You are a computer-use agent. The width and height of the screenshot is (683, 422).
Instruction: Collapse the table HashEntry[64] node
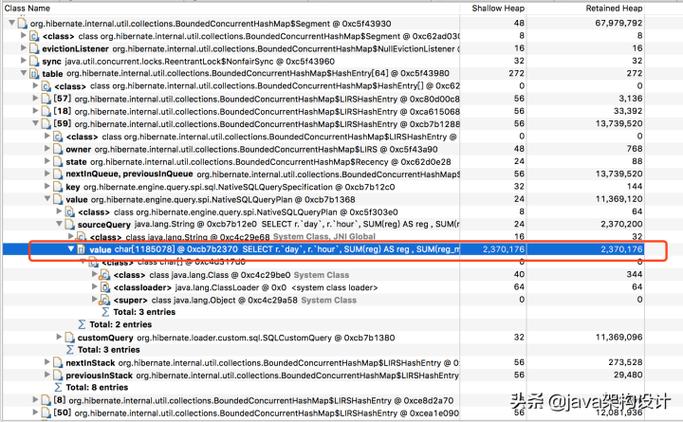point(24,73)
